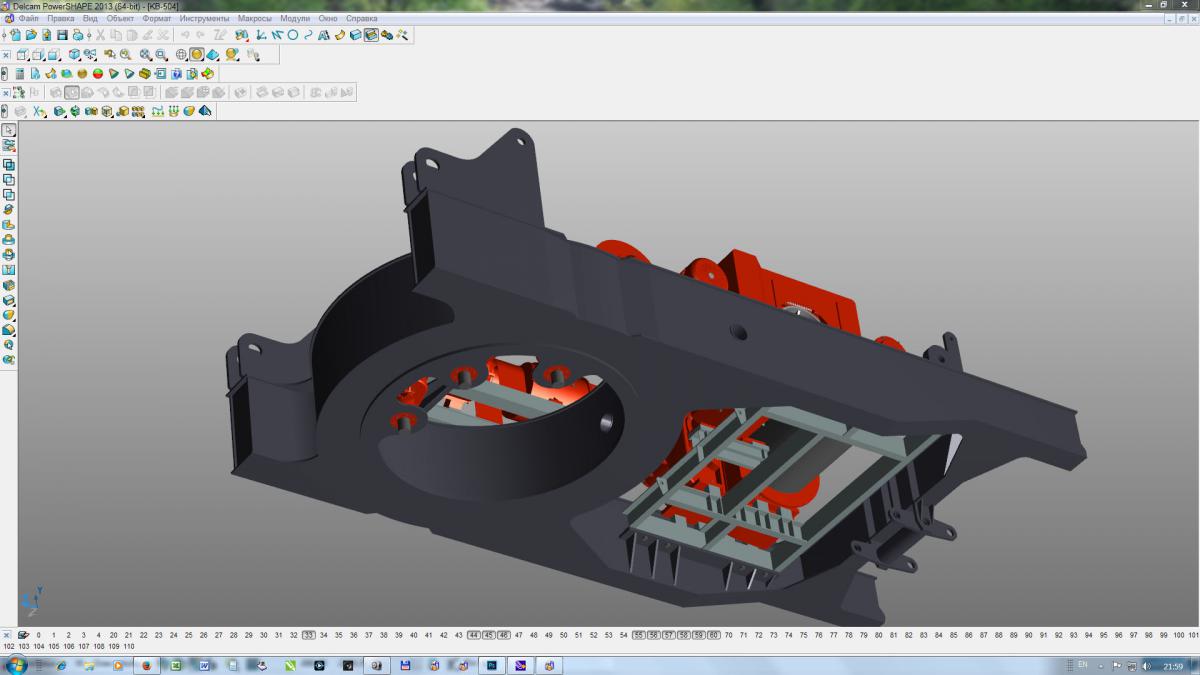Open the levels dialog icon beside level 0
The image size is (1200, 675).
[x=23, y=635]
